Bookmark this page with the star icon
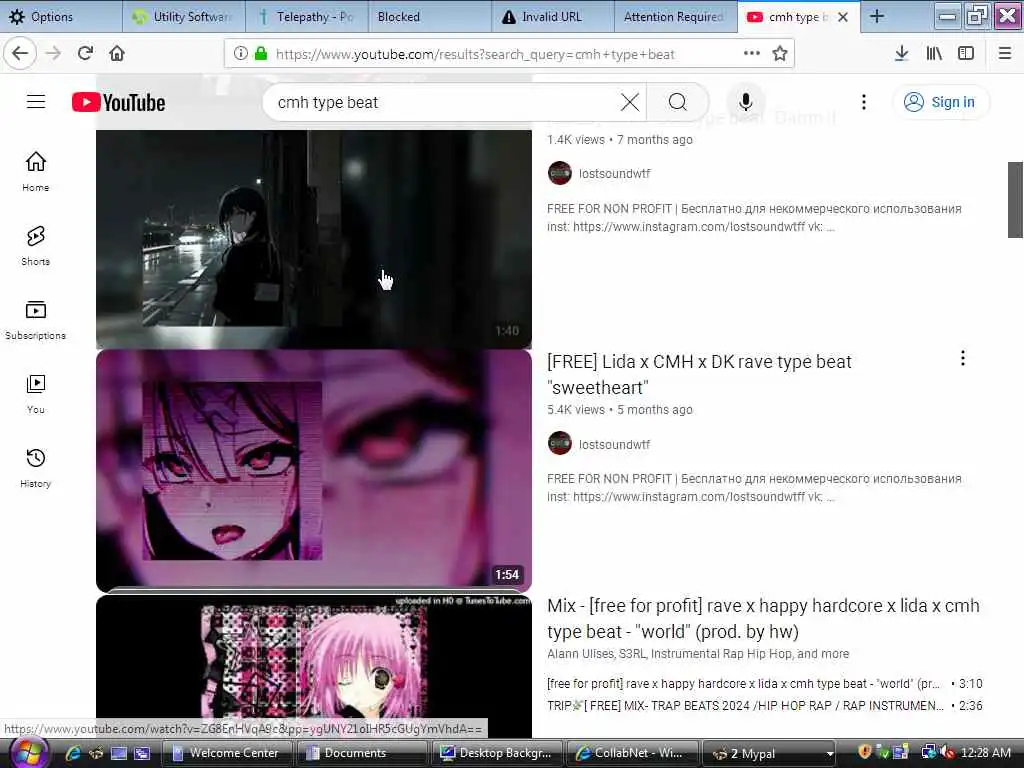Screen dimensions: 1024x768 780,54
